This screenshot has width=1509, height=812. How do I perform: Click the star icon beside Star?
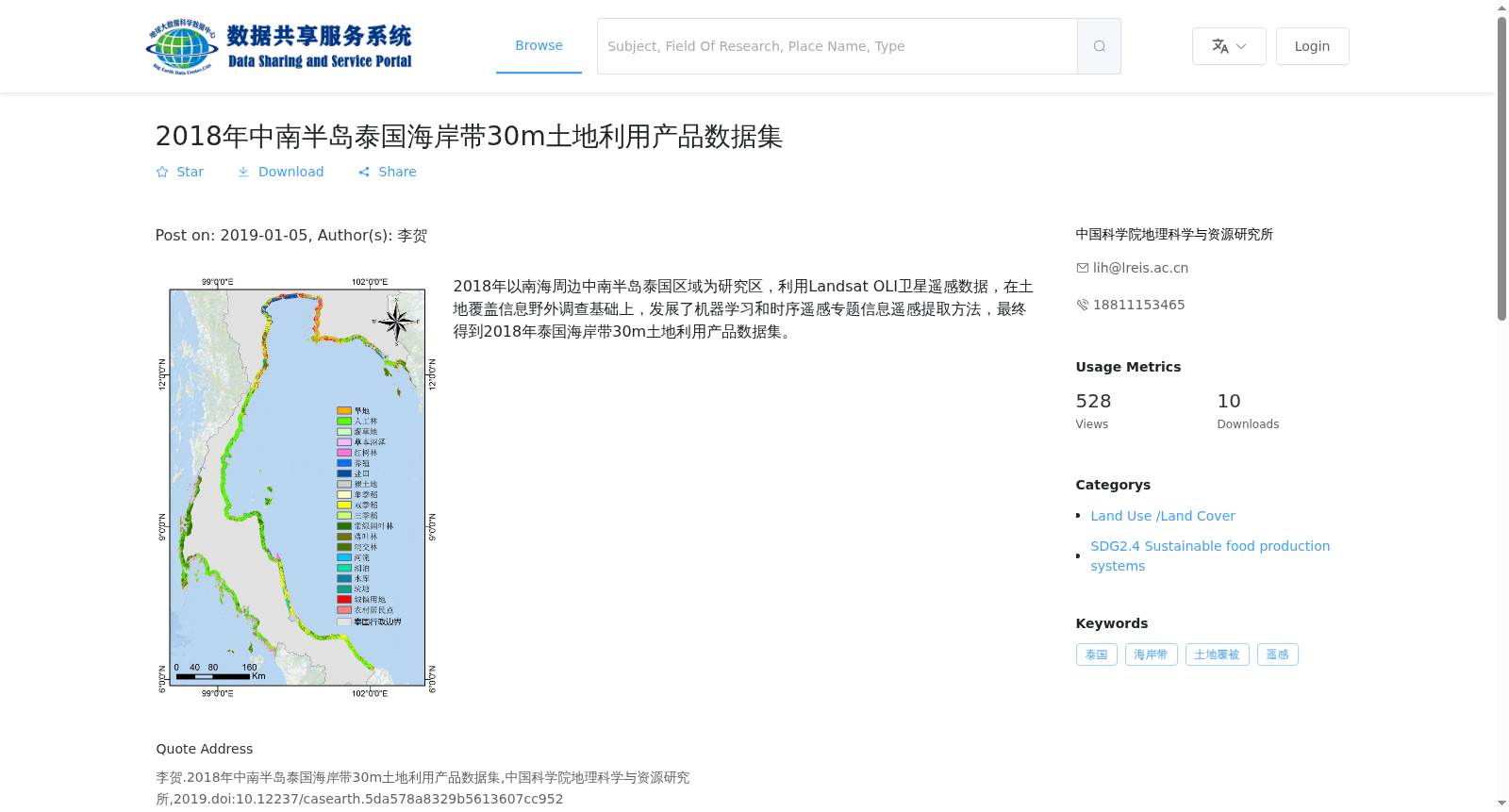pyautogui.click(x=162, y=172)
